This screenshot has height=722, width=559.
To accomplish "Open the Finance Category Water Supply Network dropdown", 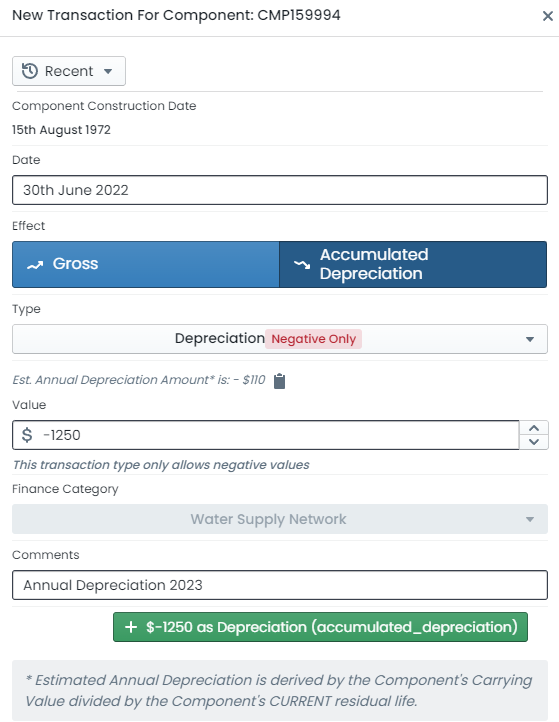I will click(280, 519).
